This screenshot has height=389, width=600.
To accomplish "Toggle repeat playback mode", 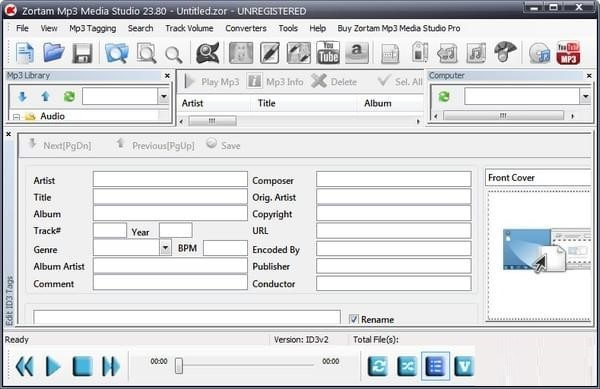I will click(378, 366).
